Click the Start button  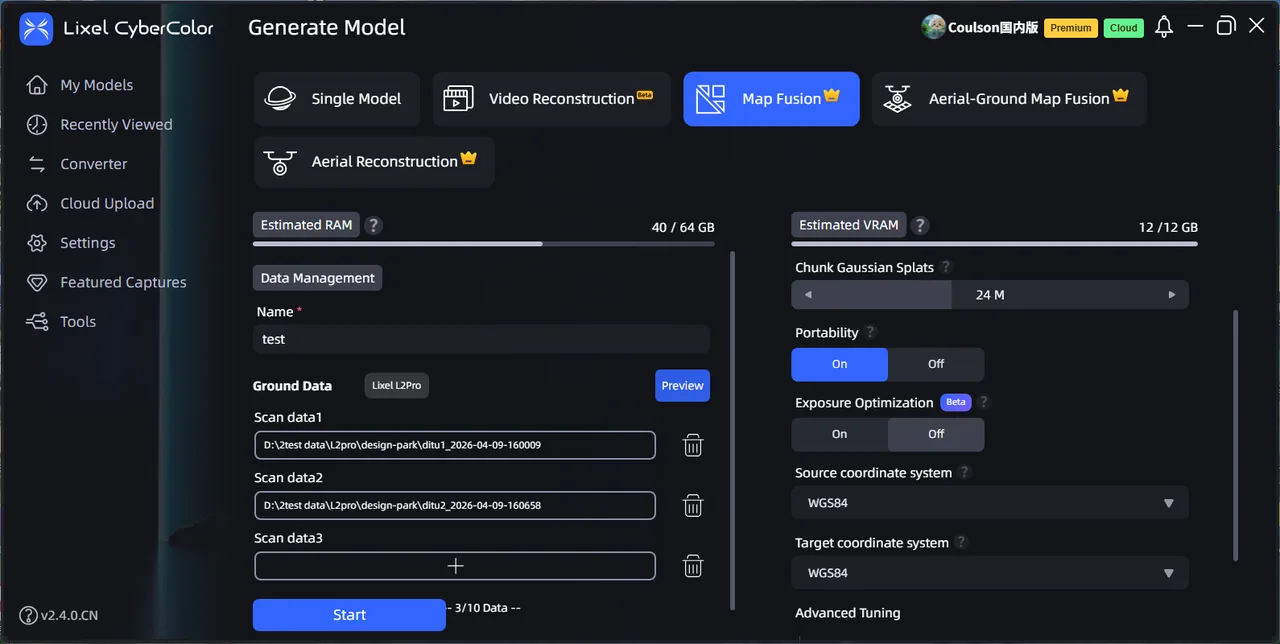pos(349,615)
